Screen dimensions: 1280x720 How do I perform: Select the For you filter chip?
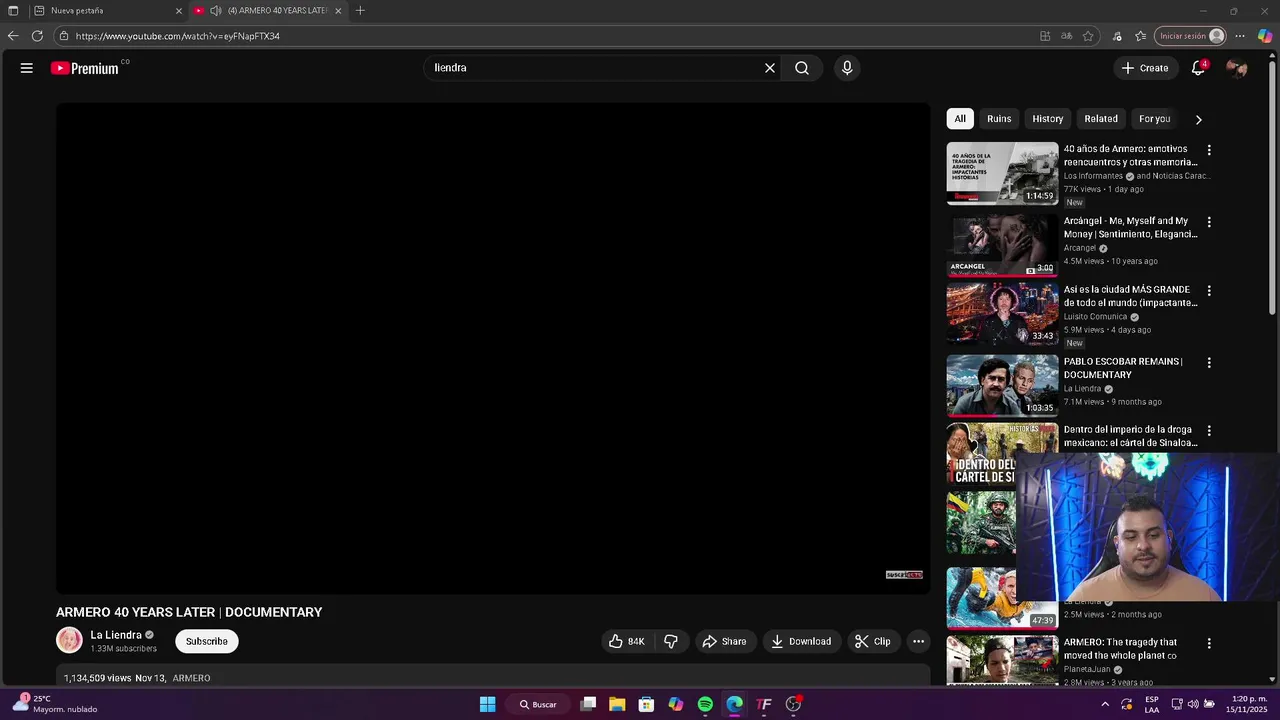point(1154,119)
